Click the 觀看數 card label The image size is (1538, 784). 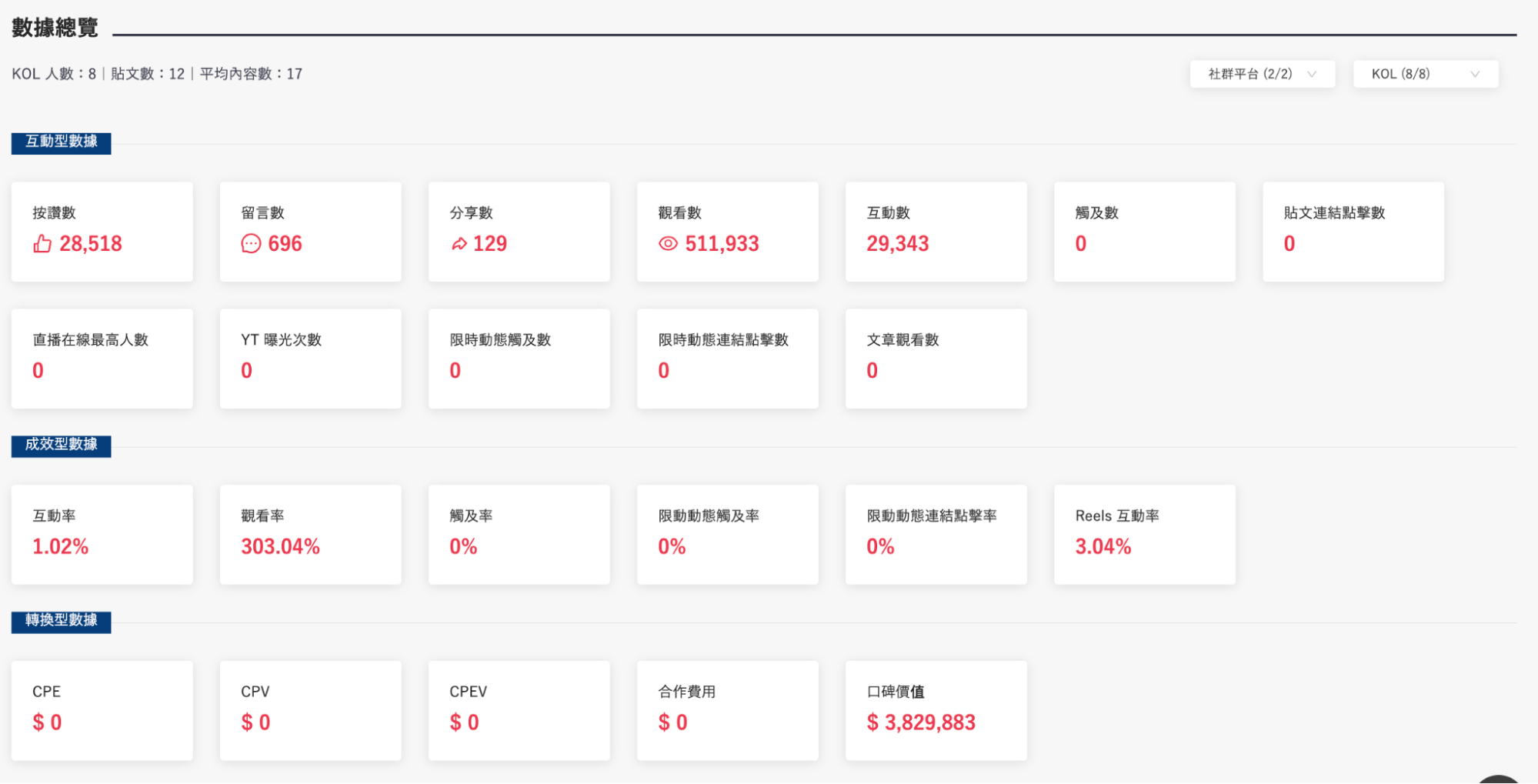[x=679, y=213]
